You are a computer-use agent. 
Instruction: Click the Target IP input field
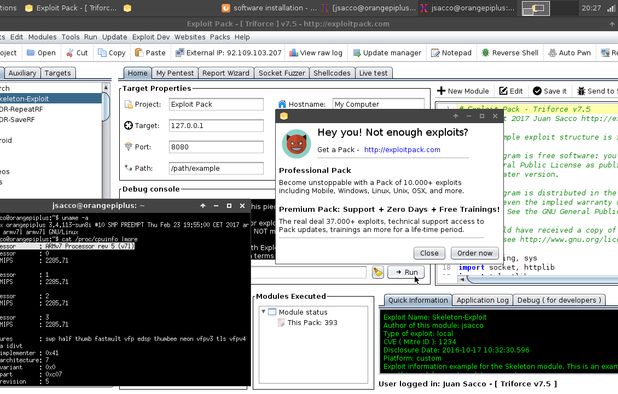click(x=216, y=126)
